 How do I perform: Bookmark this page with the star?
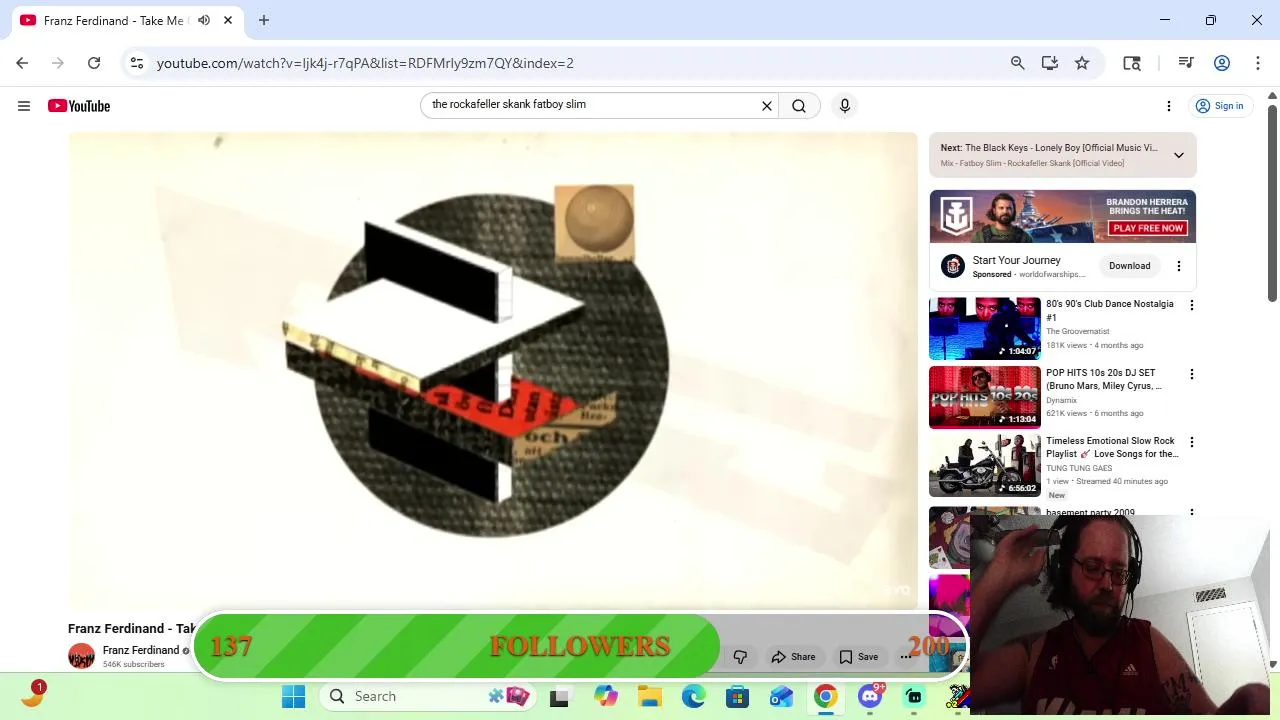(x=1082, y=63)
